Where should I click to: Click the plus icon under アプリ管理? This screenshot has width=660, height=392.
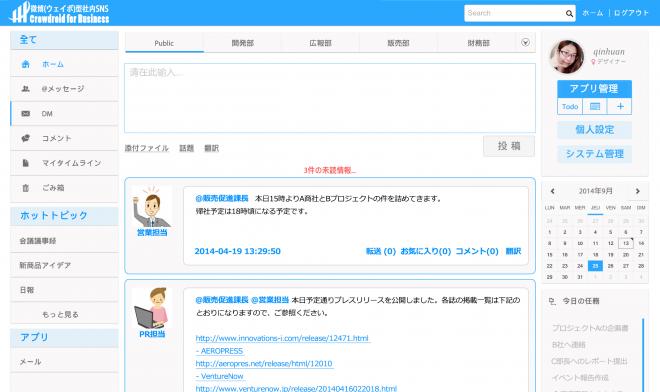pos(620,107)
